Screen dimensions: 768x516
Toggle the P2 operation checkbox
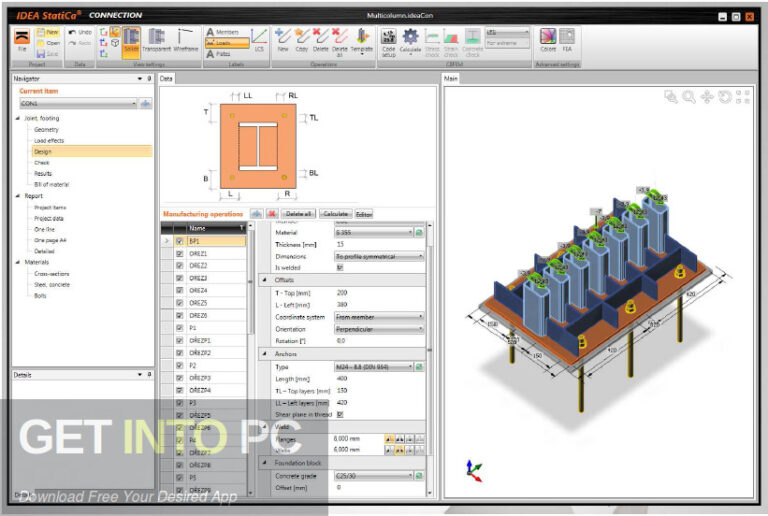tap(179, 366)
